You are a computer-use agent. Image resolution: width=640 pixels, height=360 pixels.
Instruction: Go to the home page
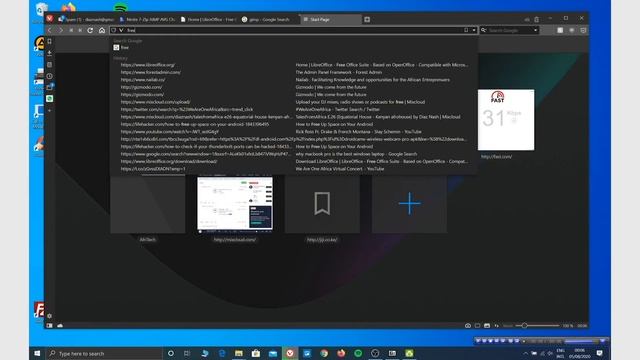pos(102,30)
